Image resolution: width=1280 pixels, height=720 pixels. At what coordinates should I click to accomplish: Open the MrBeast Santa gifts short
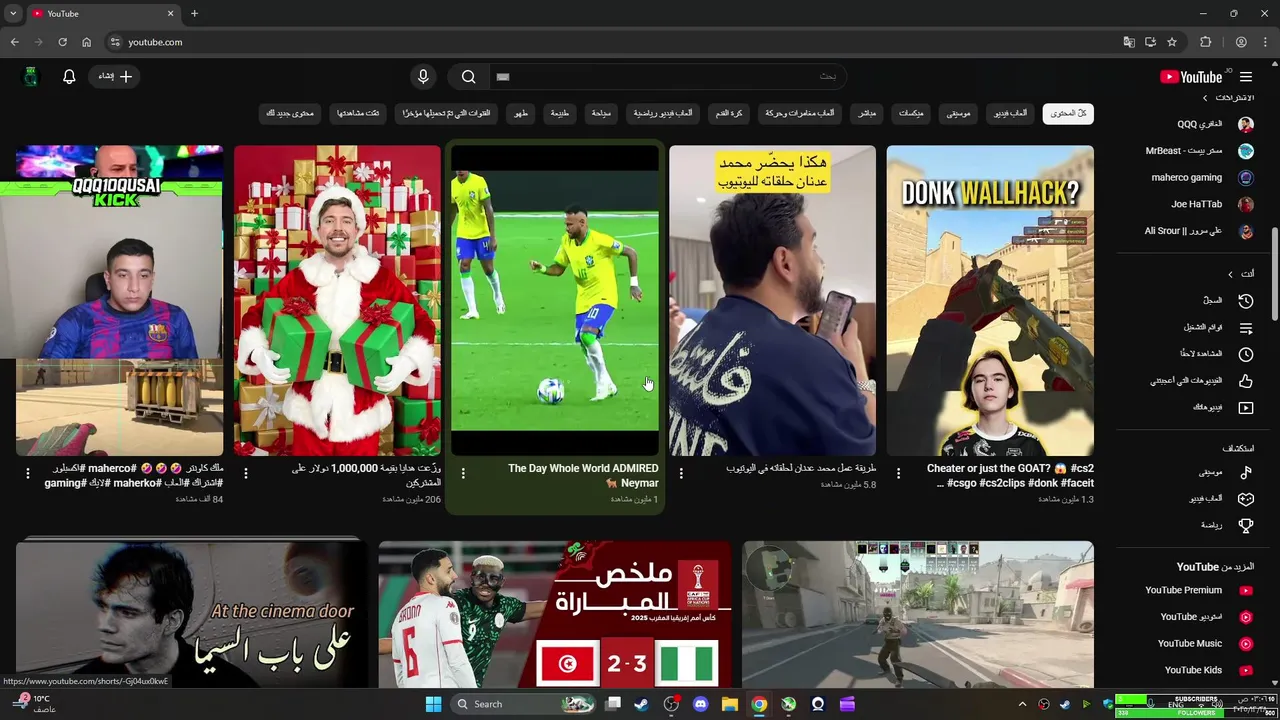click(x=337, y=301)
